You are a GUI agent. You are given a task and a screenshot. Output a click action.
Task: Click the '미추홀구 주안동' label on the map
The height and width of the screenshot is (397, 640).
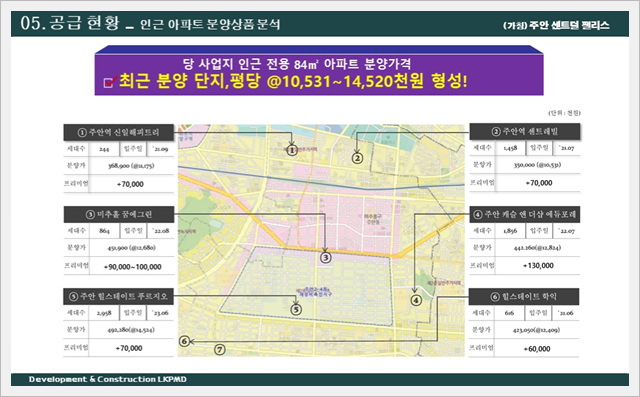click(x=373, y=220)
